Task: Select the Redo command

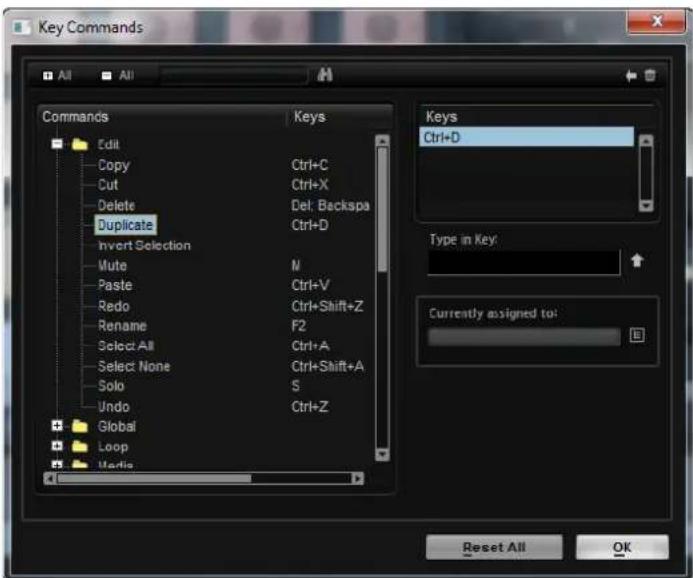Action: coord(114,306)
